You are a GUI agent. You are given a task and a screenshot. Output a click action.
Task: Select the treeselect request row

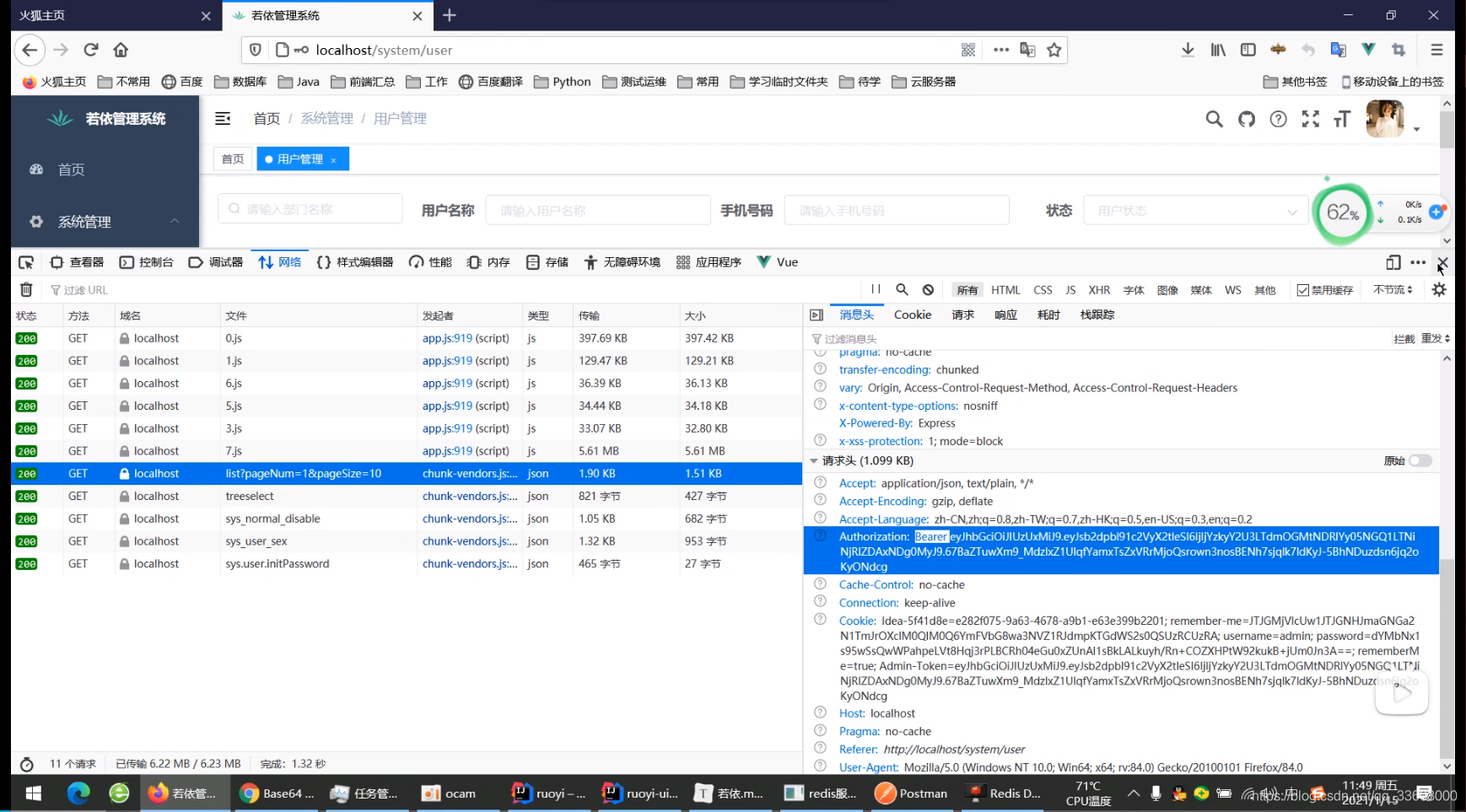(x=407, y=496)
